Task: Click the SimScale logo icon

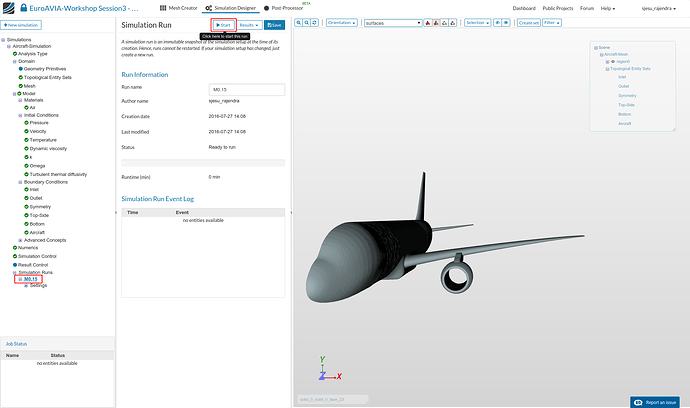Action: click(8, 8)
